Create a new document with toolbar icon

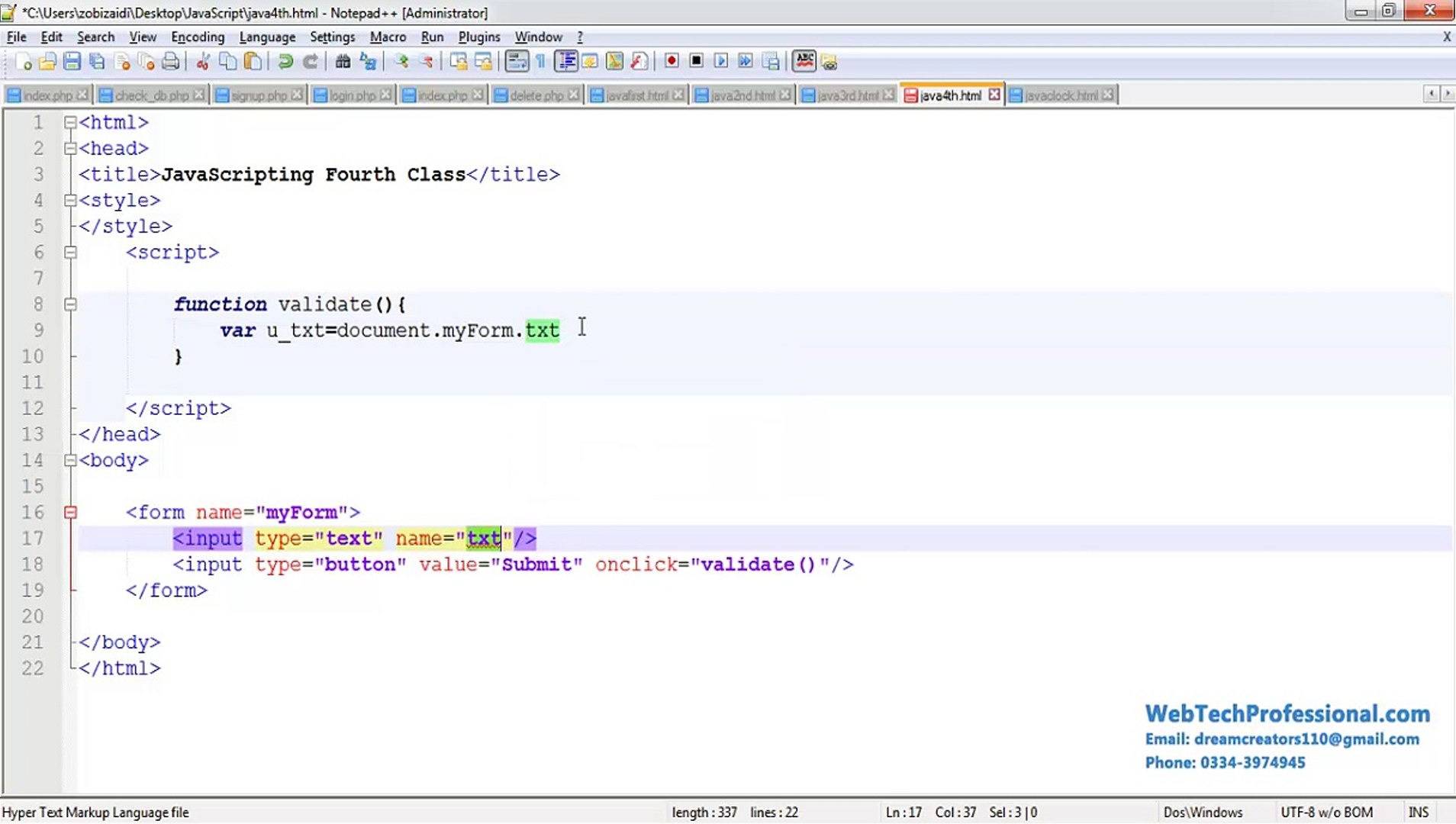pos(23,62)
